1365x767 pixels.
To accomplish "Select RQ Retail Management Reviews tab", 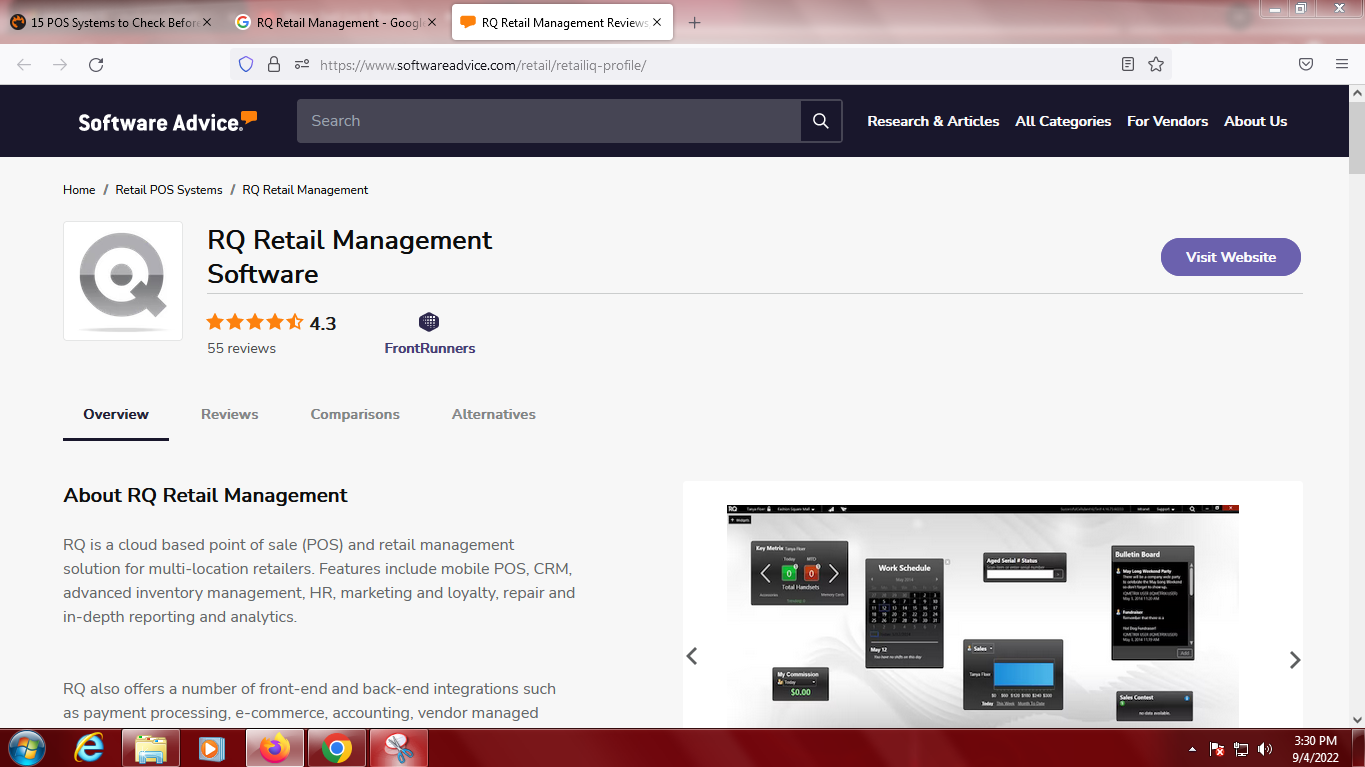I will click(x=562, y=22).
